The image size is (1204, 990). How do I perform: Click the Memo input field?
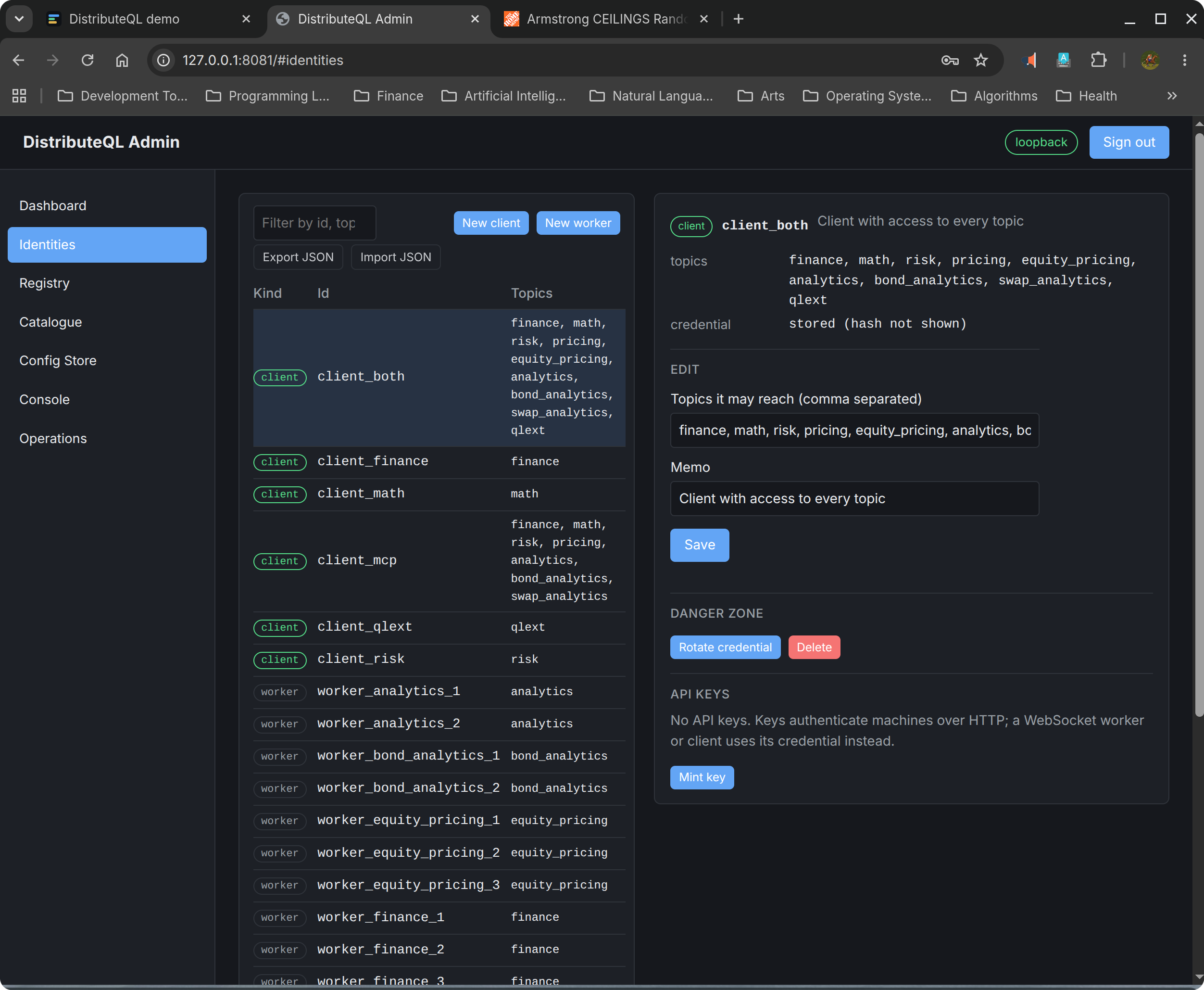coord(854,499)
